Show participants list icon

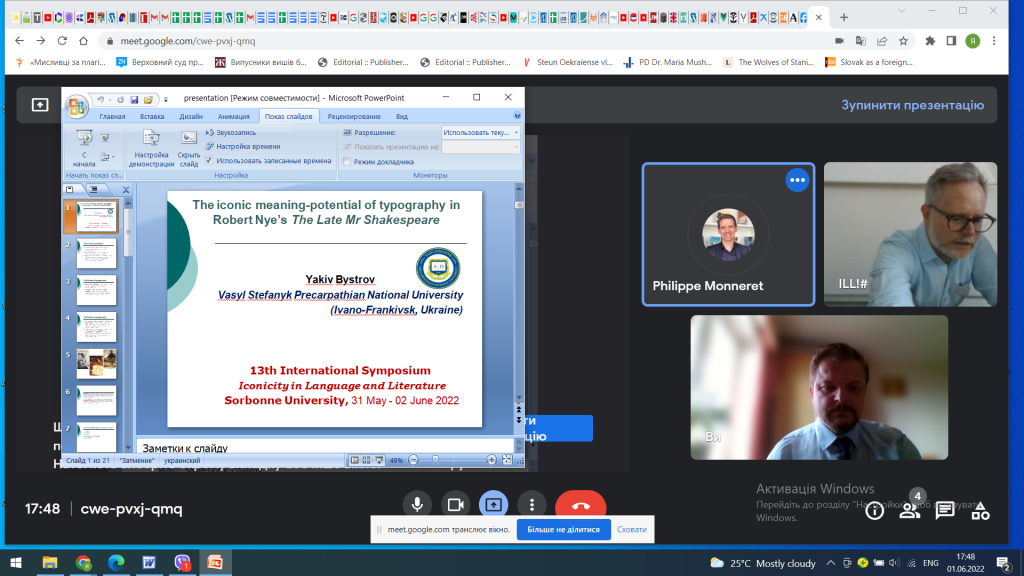pos(909,511)
